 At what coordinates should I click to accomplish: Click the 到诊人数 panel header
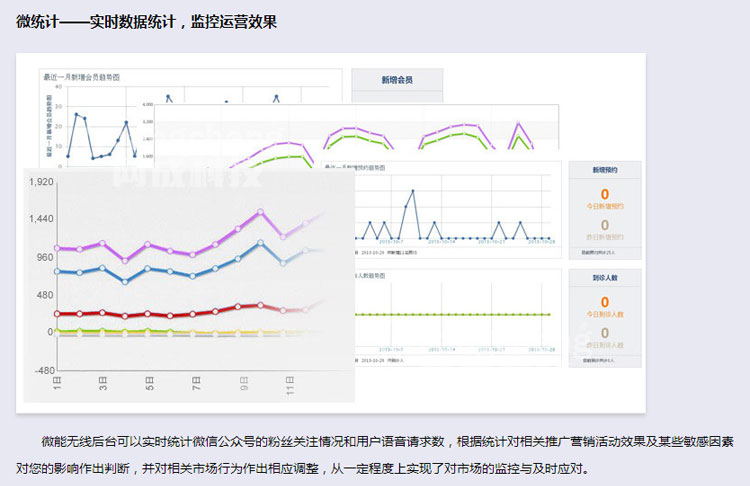tap(604, 279)
